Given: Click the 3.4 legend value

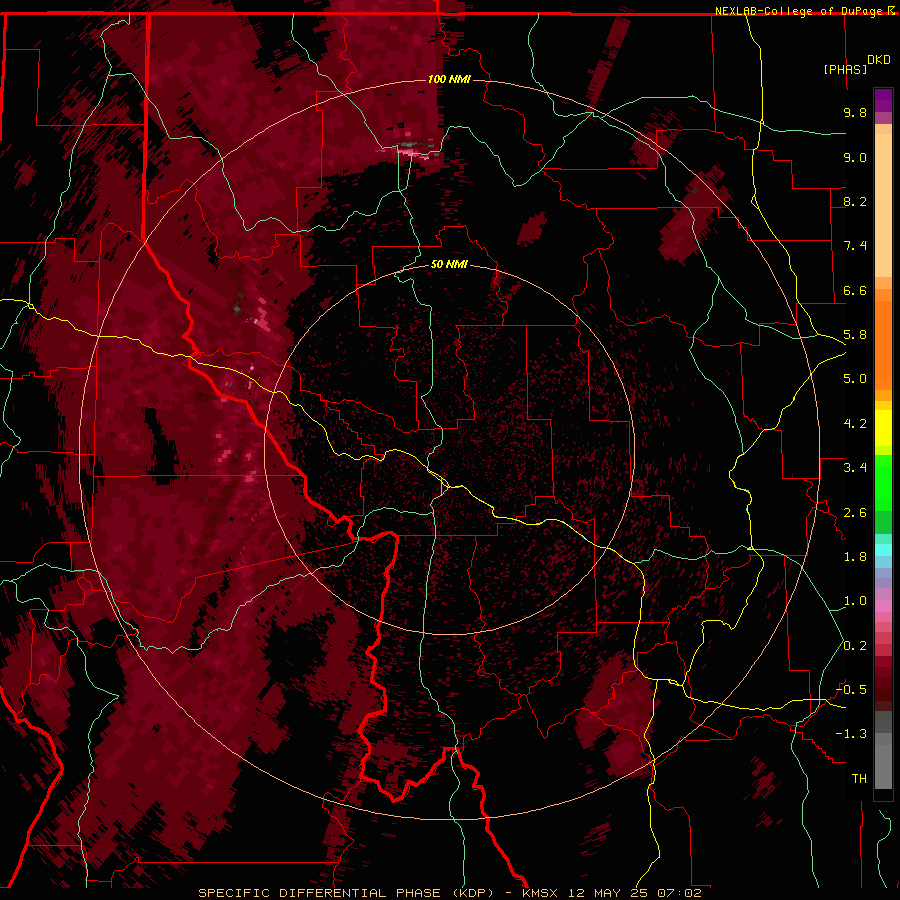Looking at the screenshot, I should [x=855, y=468].
